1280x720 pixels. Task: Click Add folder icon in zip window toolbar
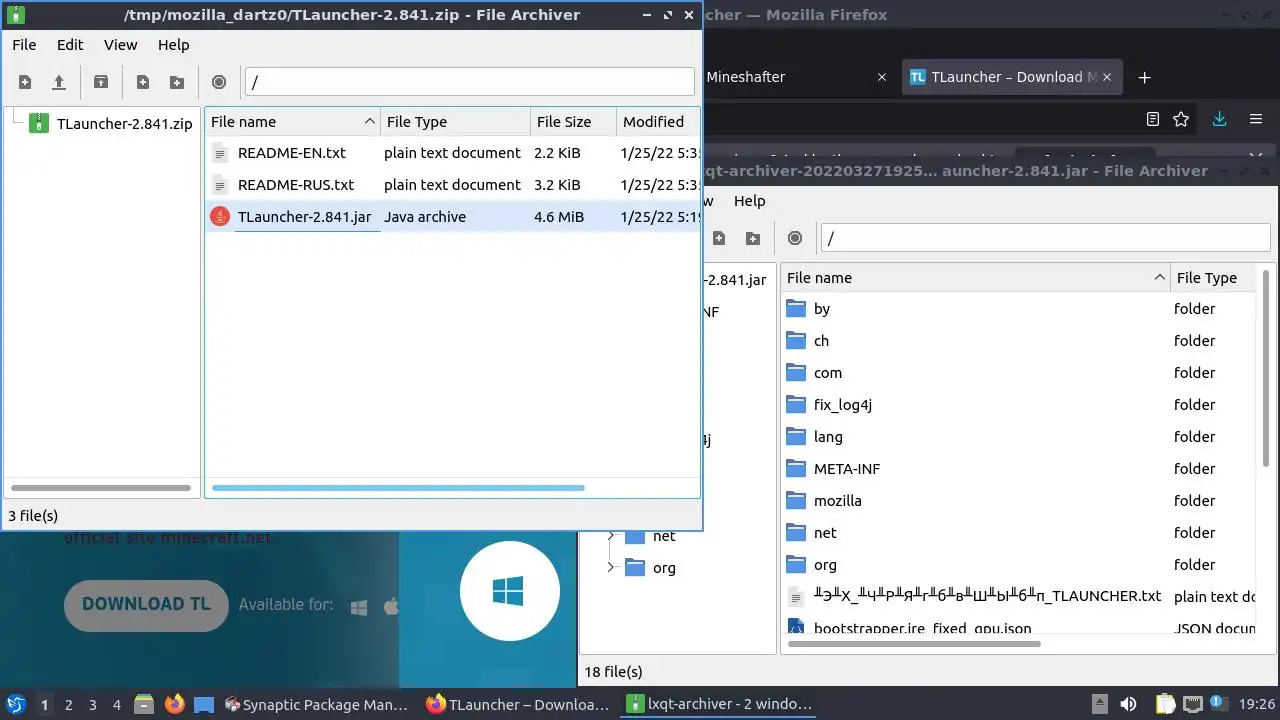pyautogui.click(x=177, y=82)
